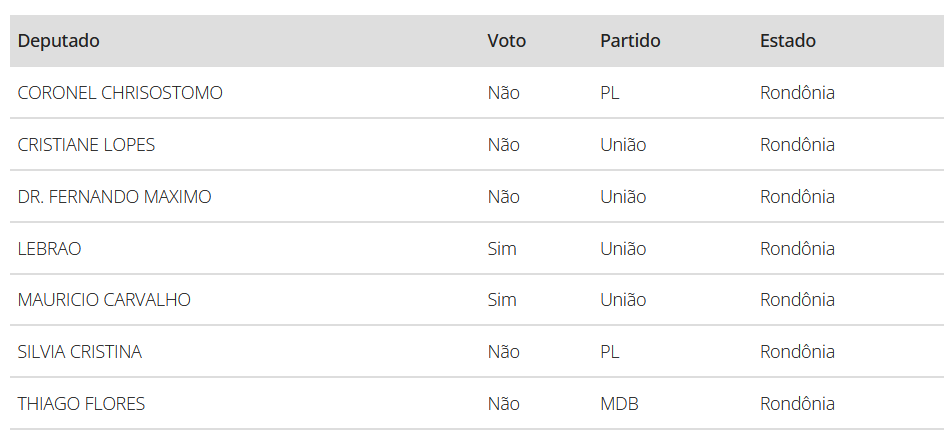This screenshot has width=950, height=439.
Task: Click the Deputado column header
Action: [59, 41]
